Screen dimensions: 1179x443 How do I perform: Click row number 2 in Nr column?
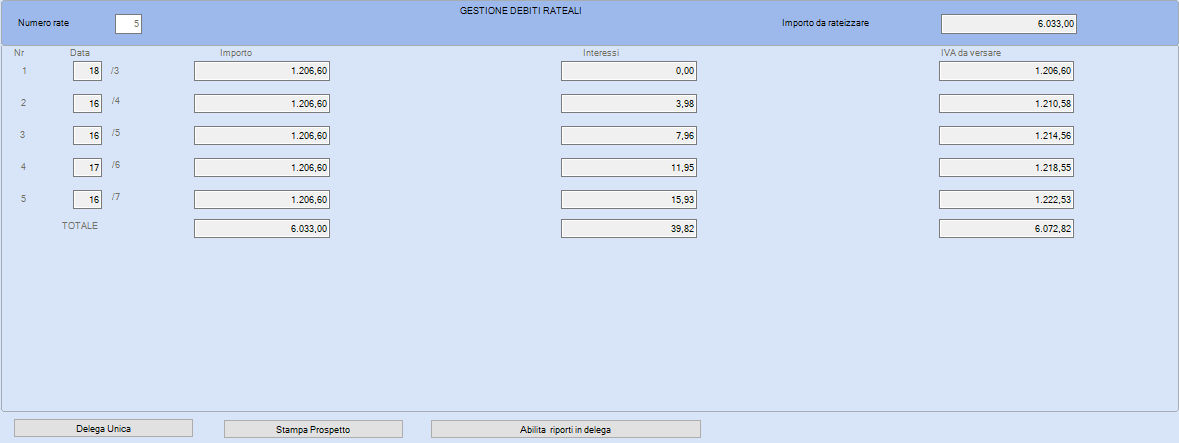[23, 103]
